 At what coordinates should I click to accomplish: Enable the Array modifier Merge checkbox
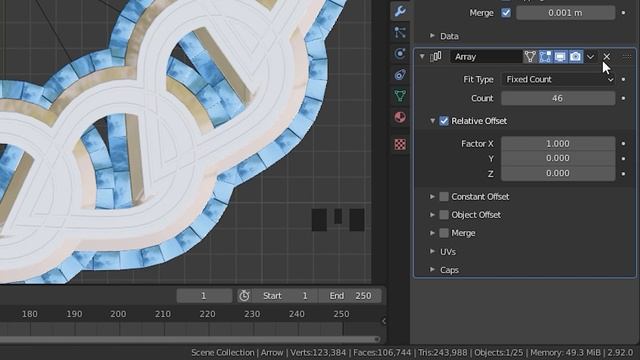tap(444, 233)
